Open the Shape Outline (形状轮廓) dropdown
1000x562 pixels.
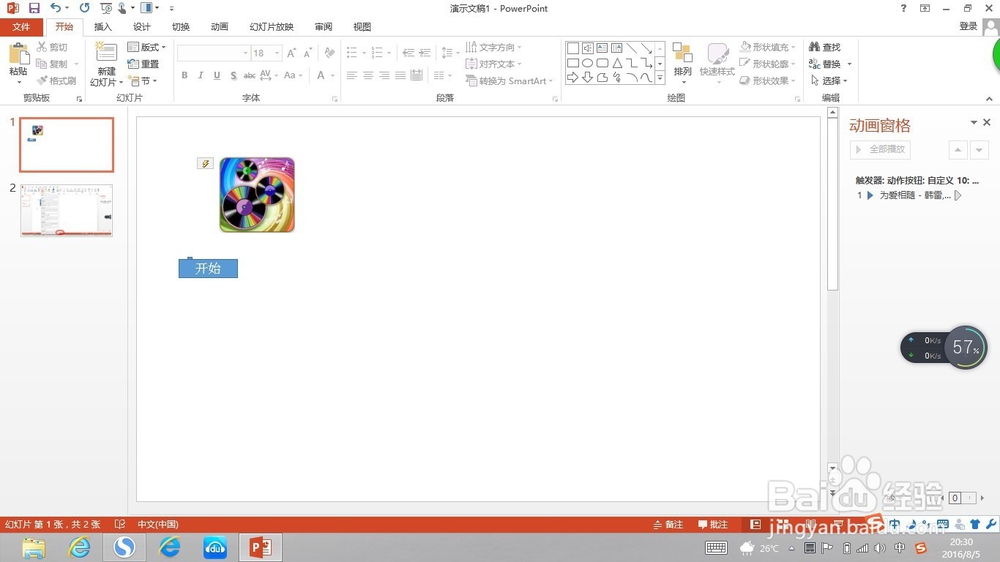(768, 64)
